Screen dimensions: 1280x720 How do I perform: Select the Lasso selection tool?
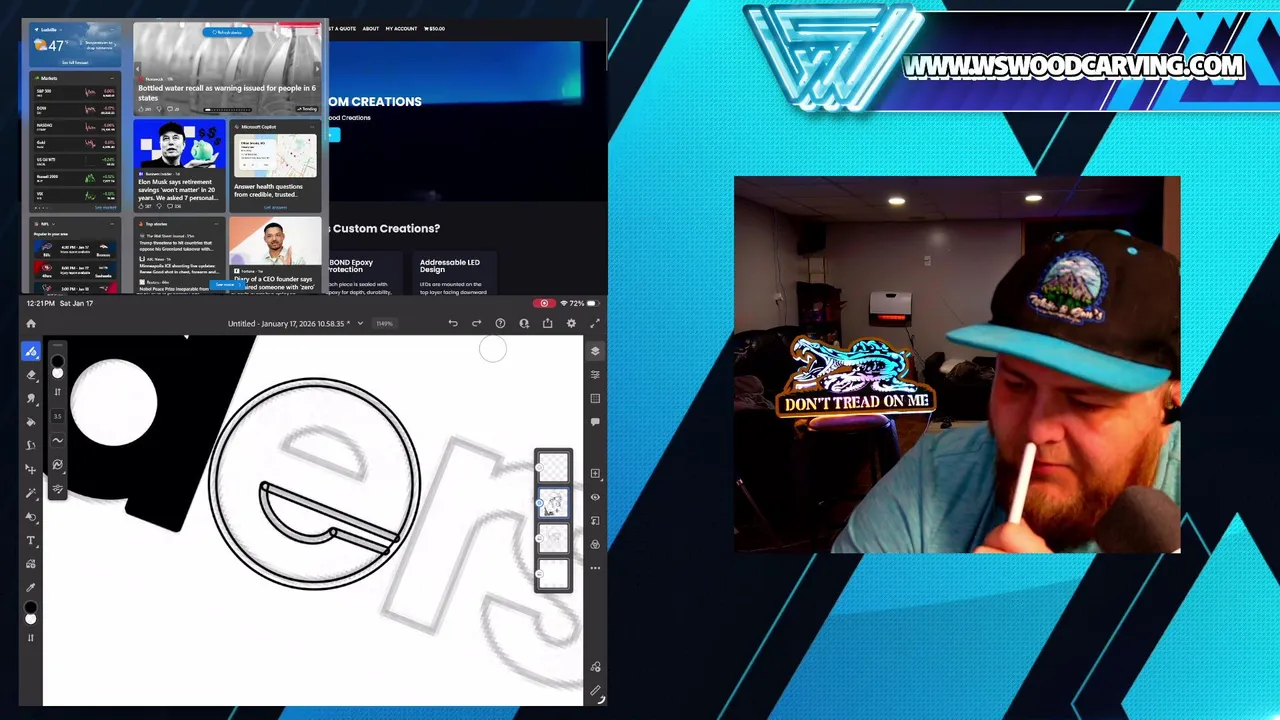(x=31, y=445)
